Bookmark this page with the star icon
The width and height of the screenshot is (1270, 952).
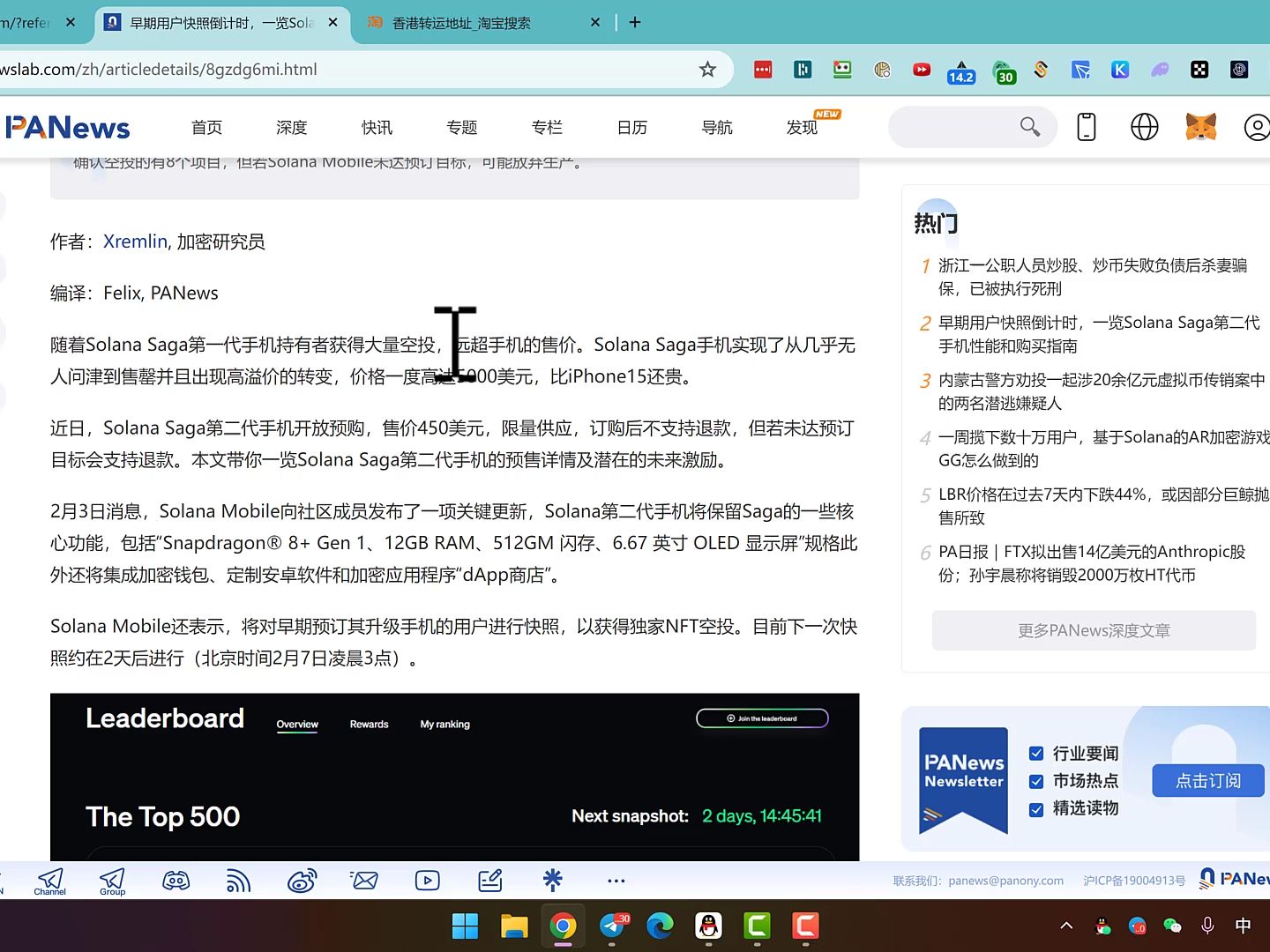707,70
